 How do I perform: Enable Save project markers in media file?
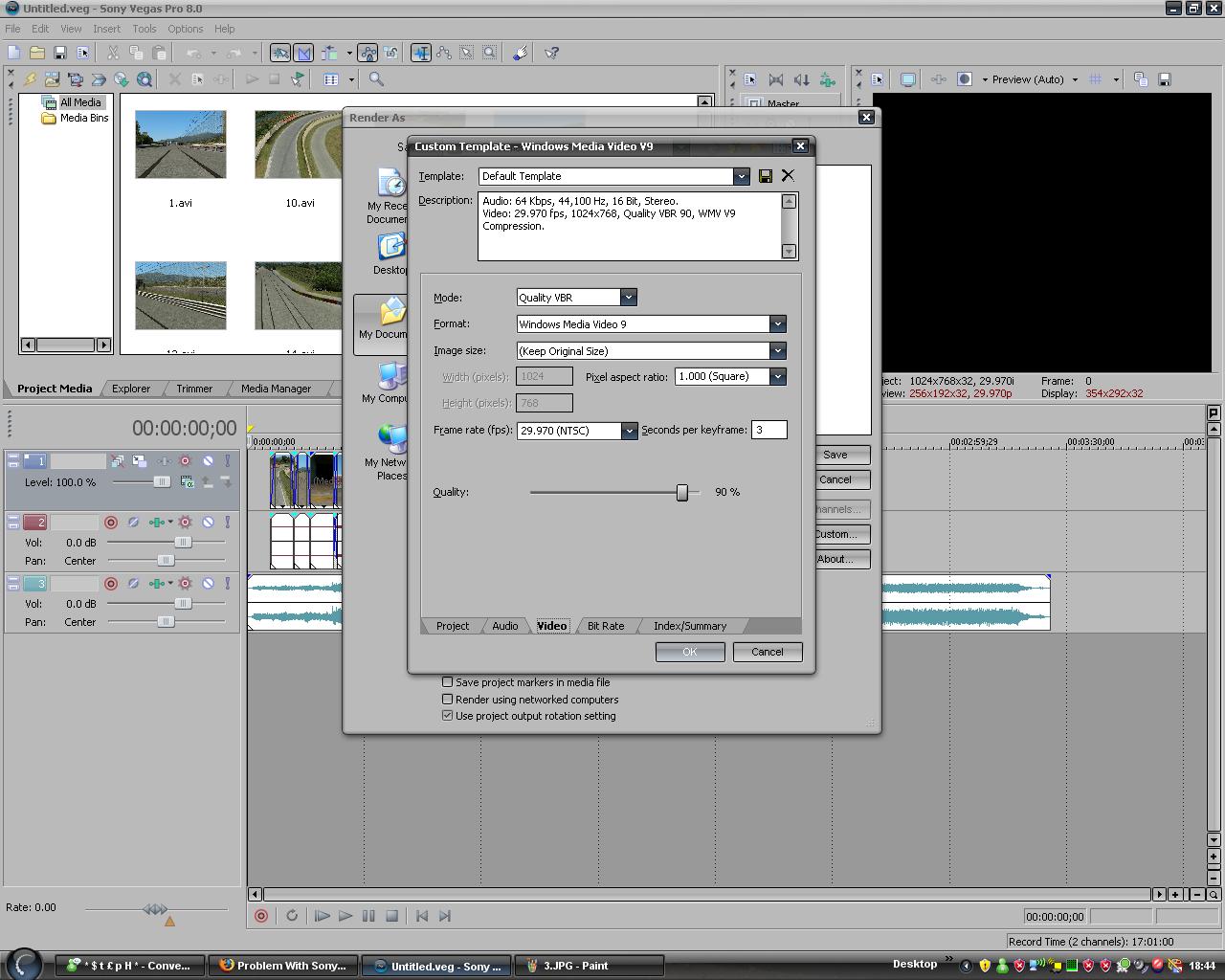point(447,682)
